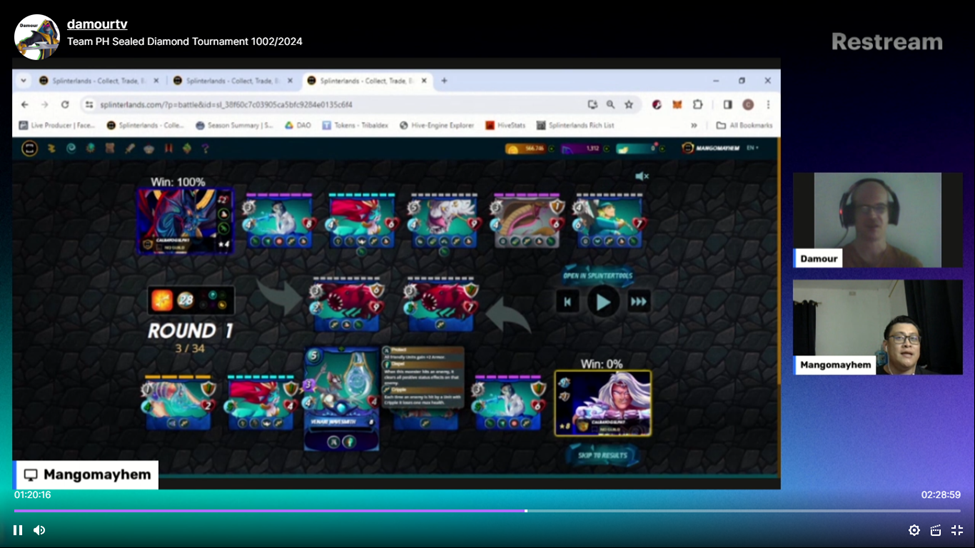This screenshot has height=548, width=975.
Task: Open HiveStats bookmark
Action: pyautogui.click(x=506, y=125)
